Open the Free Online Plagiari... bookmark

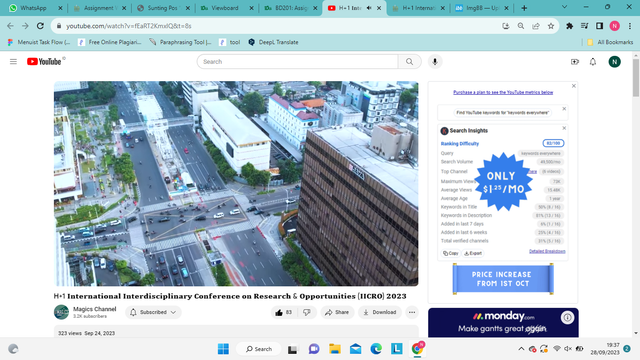click(x=109, y=42)
